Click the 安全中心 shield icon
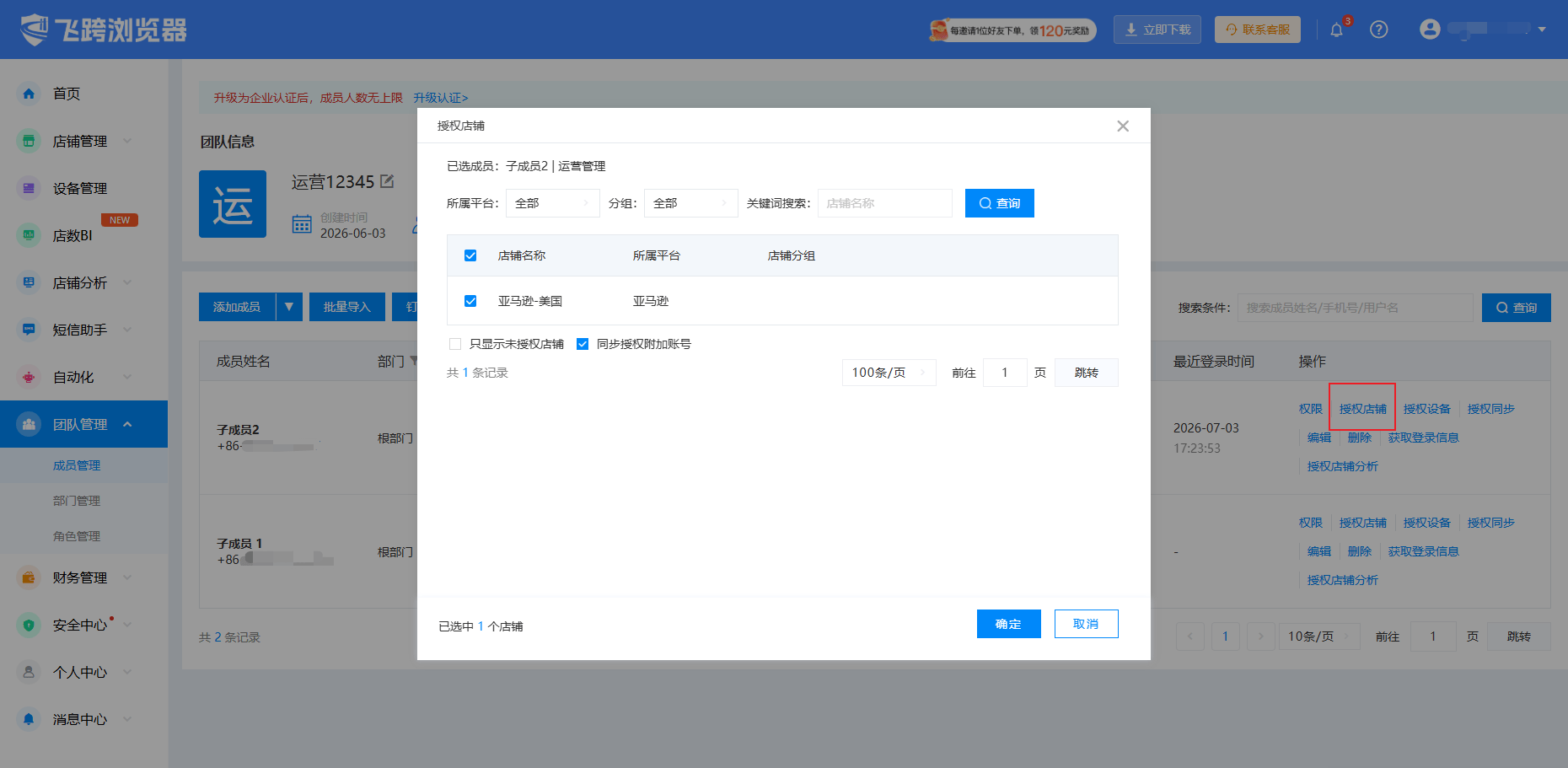The width and height of the screenshot is (1568, 768). 29,625
